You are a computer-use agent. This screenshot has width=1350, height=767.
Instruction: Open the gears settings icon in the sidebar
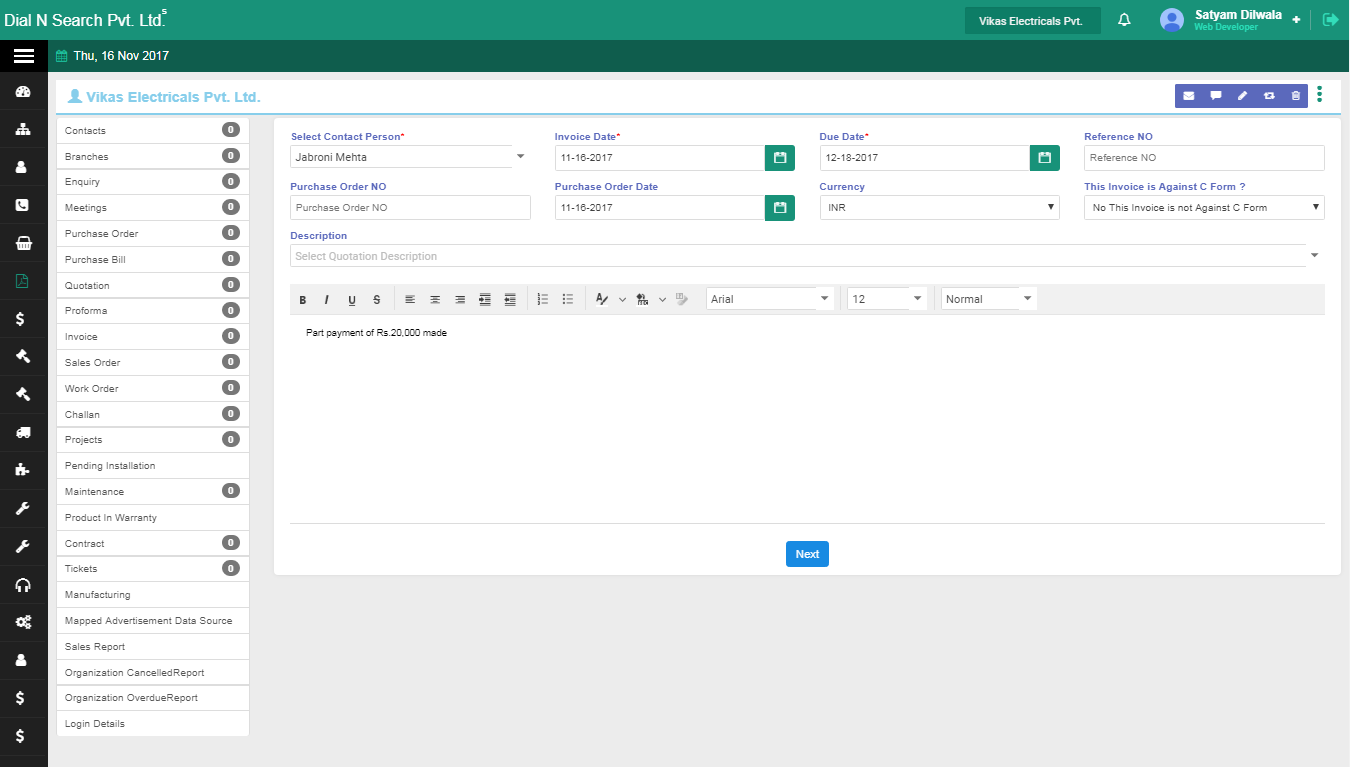point(23,622)
